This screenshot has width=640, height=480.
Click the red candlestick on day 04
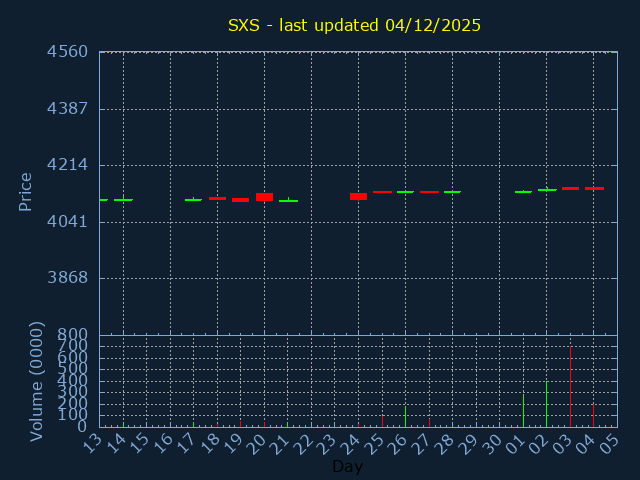click(594, 188)
